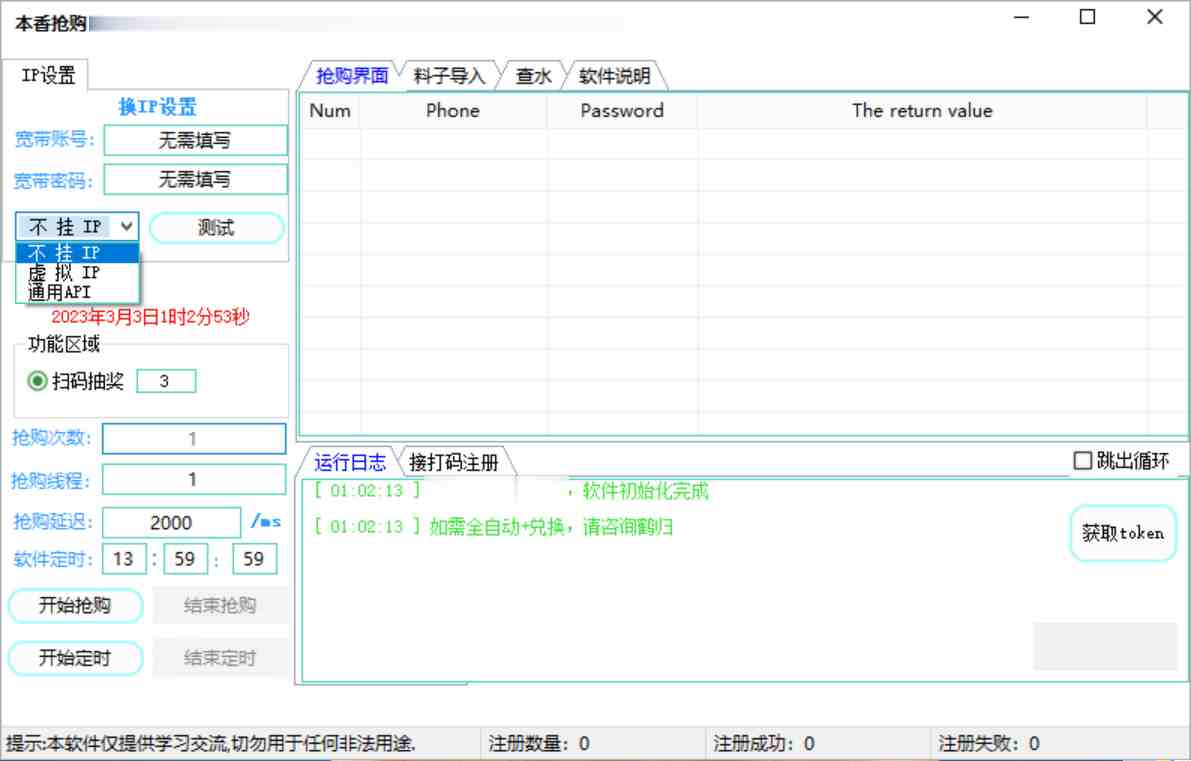
Task: Click the 测试 button
Action: click(x=216, y=227)
